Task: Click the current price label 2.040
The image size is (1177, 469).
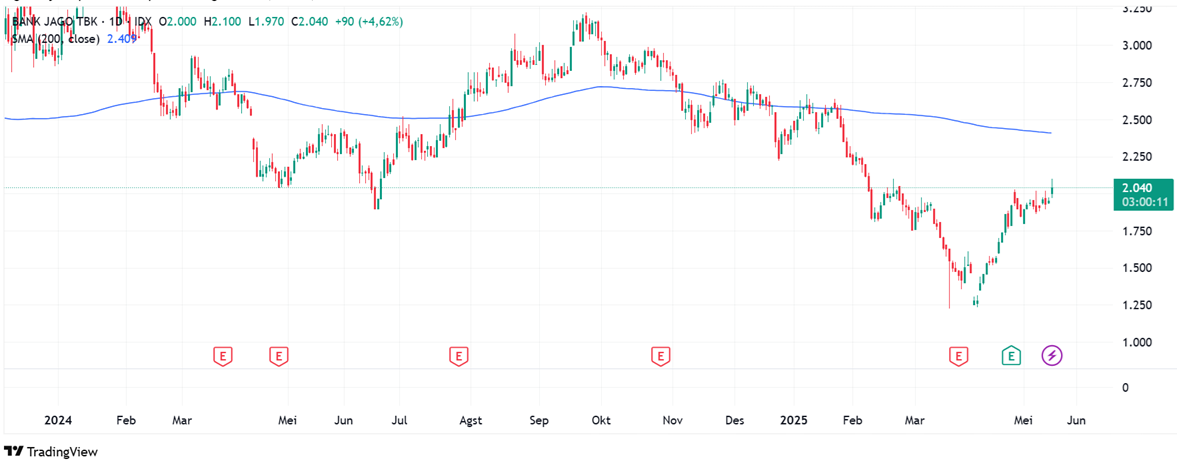Action: [x=1136, y=189]
